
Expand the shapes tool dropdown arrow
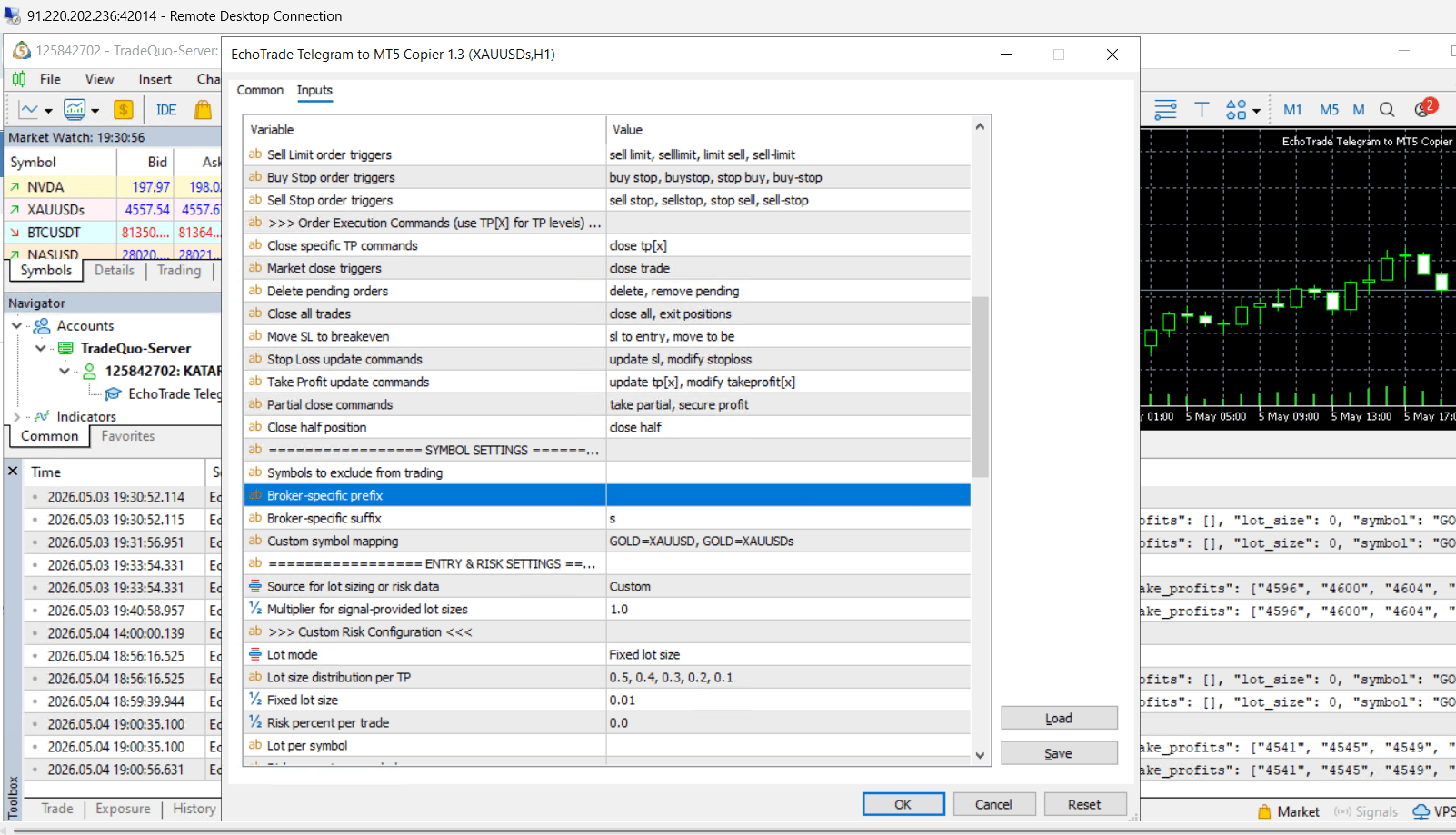coord(1256,111)
